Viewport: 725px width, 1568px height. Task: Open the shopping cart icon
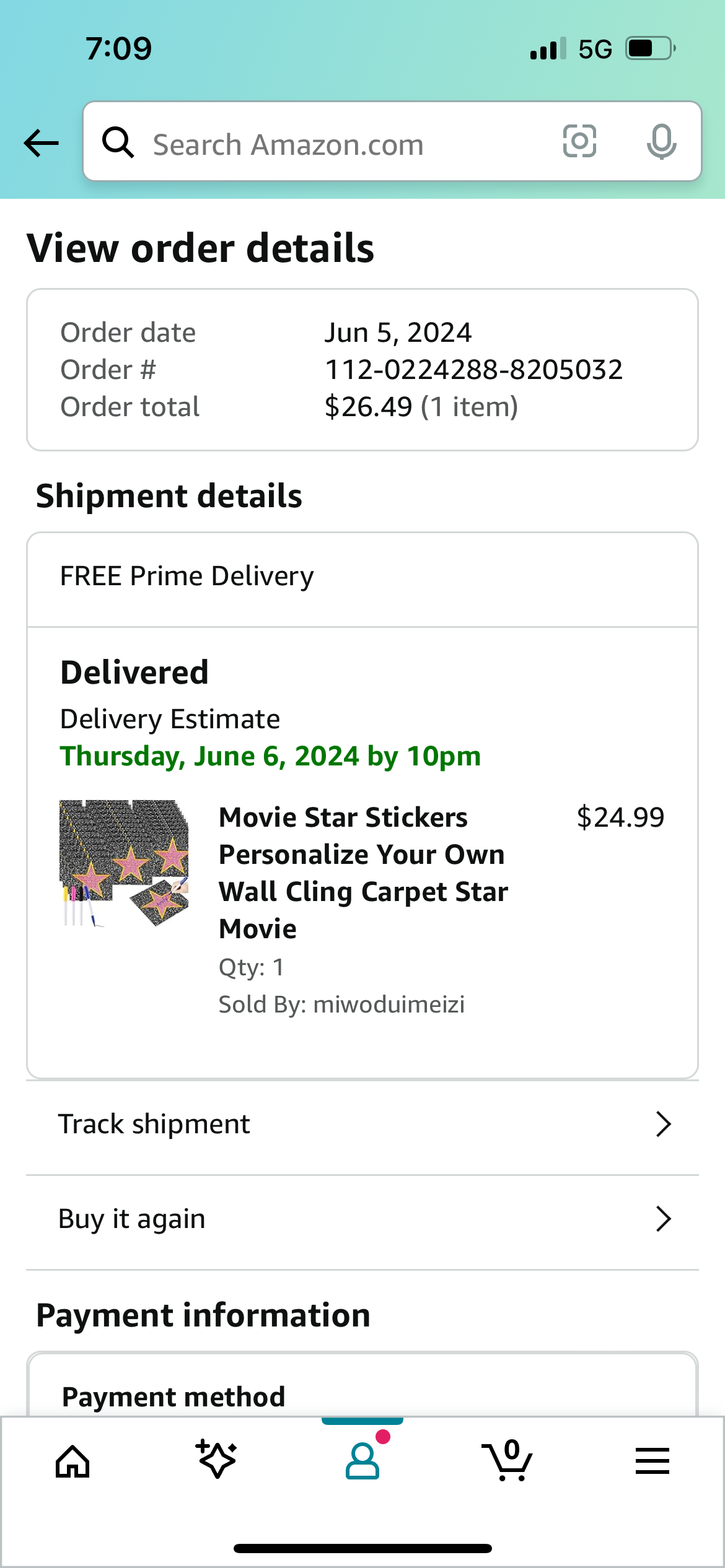tap(507, 1461)
